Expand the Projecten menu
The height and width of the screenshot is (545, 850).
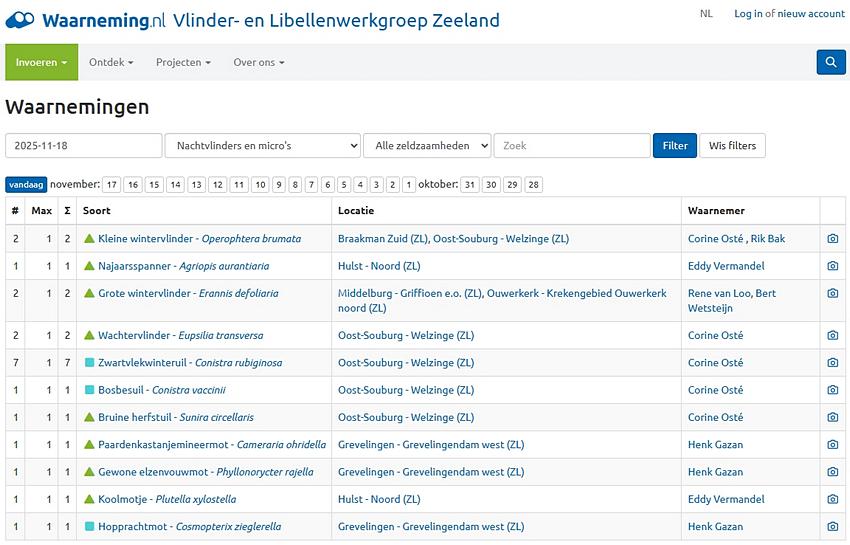click(183, 62)
